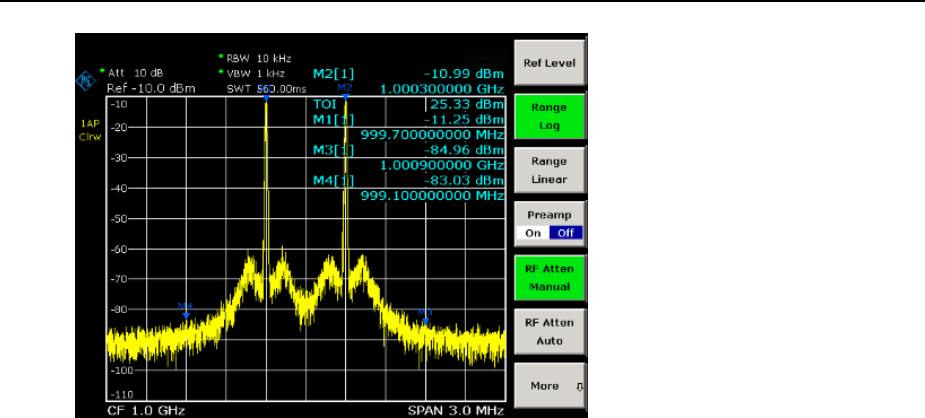Click the 999.700000000 MHz frequency value
The width and height of the screenshot is (925, 418).
coord(432,135)
